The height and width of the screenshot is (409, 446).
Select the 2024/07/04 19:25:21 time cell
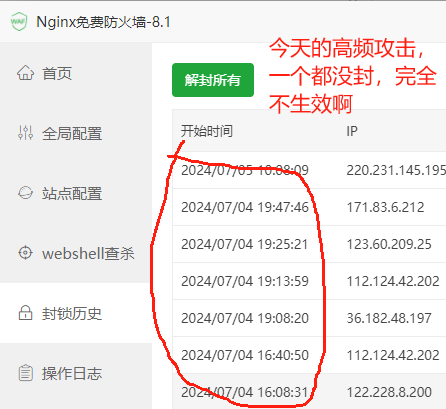tap(244, 244)
